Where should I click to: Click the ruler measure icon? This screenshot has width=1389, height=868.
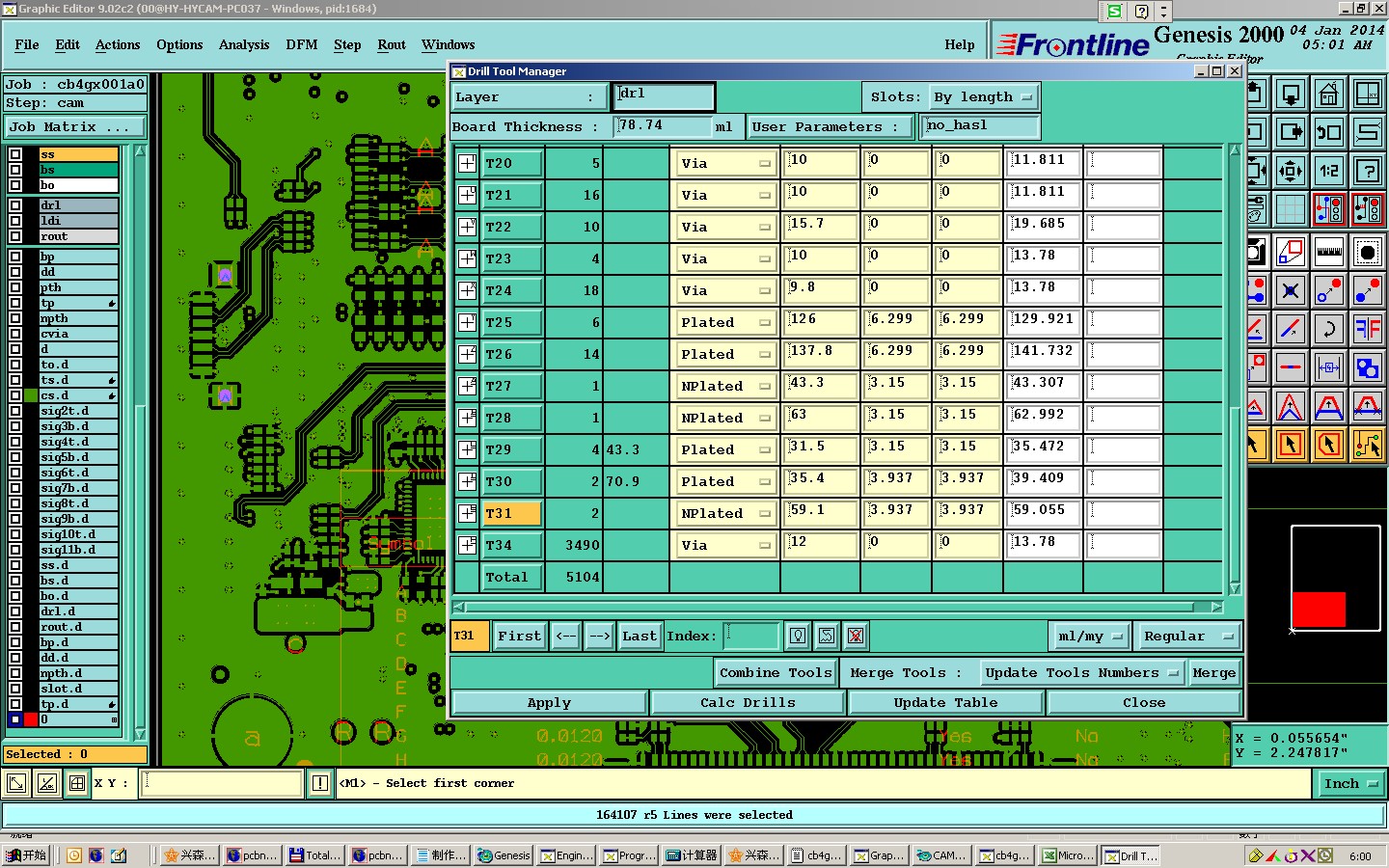tap(1329, 253)
